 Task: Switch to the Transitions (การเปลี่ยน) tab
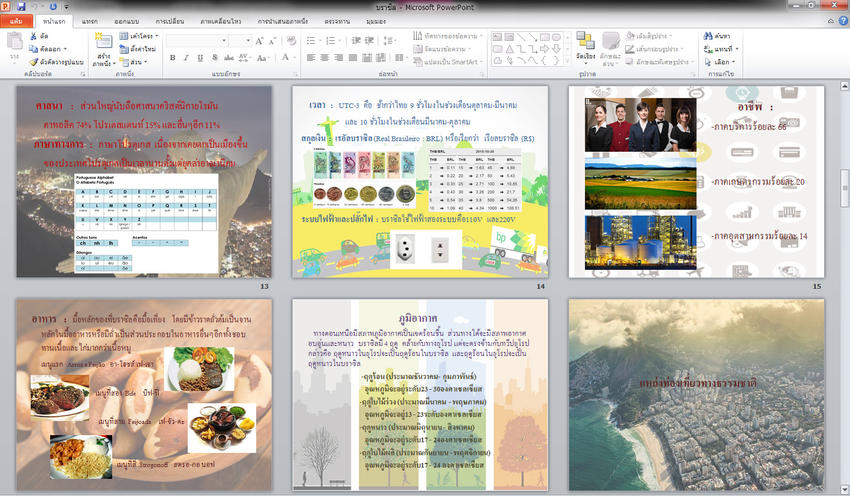pyautogui.click(x=170, y=21)
